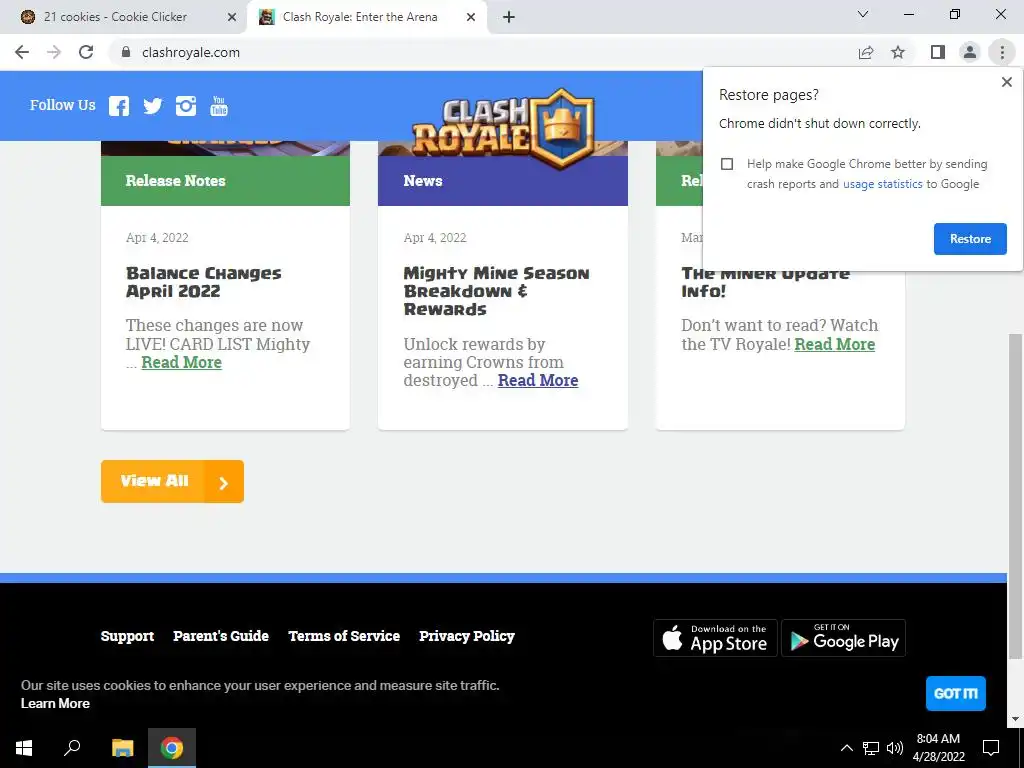Viewport: 1024px width, 768px height.
Task: Open network status tray icon
Action: pyautogui.click(x=871, y=748)
